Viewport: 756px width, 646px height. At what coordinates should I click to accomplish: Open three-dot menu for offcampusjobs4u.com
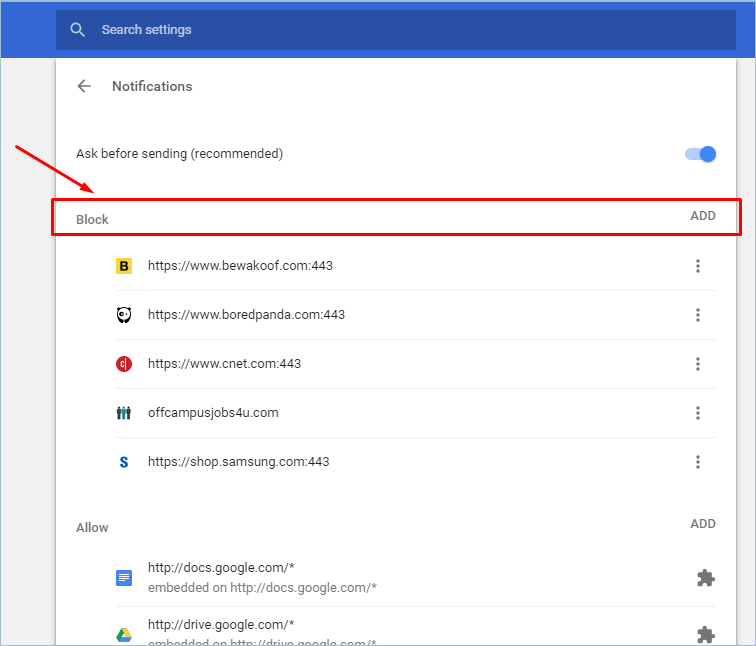coord(698,413)
